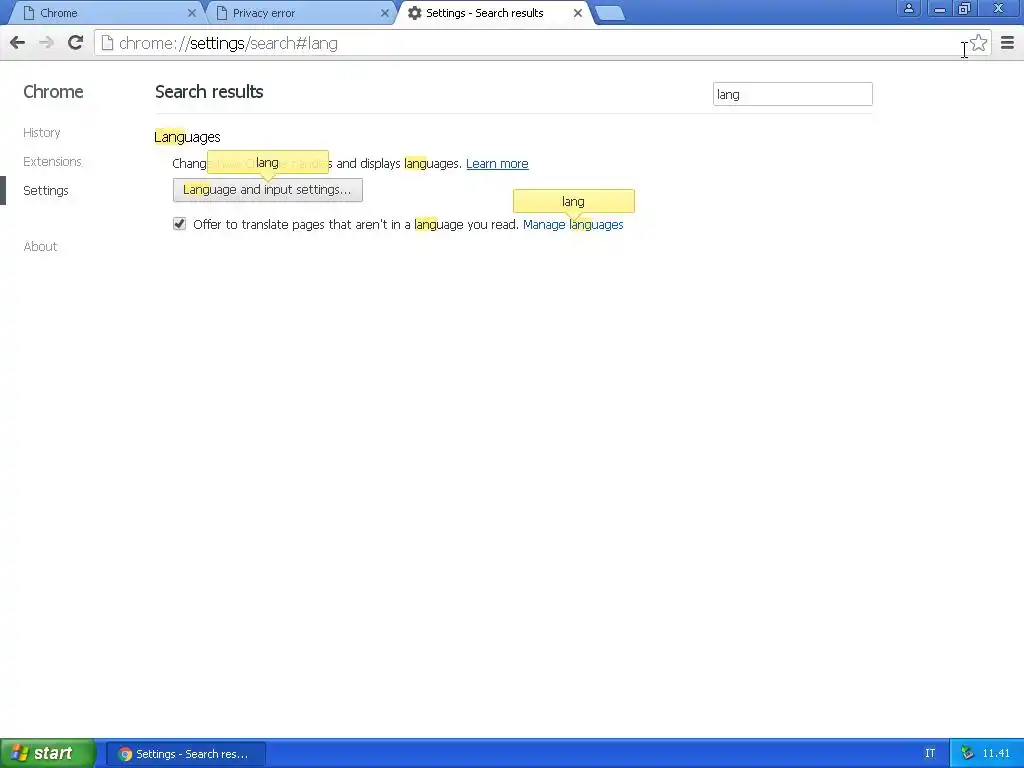This screenshot has height=768, width=1024.
Task: Restore down the Chrome window
Action: tap(965, 8)
